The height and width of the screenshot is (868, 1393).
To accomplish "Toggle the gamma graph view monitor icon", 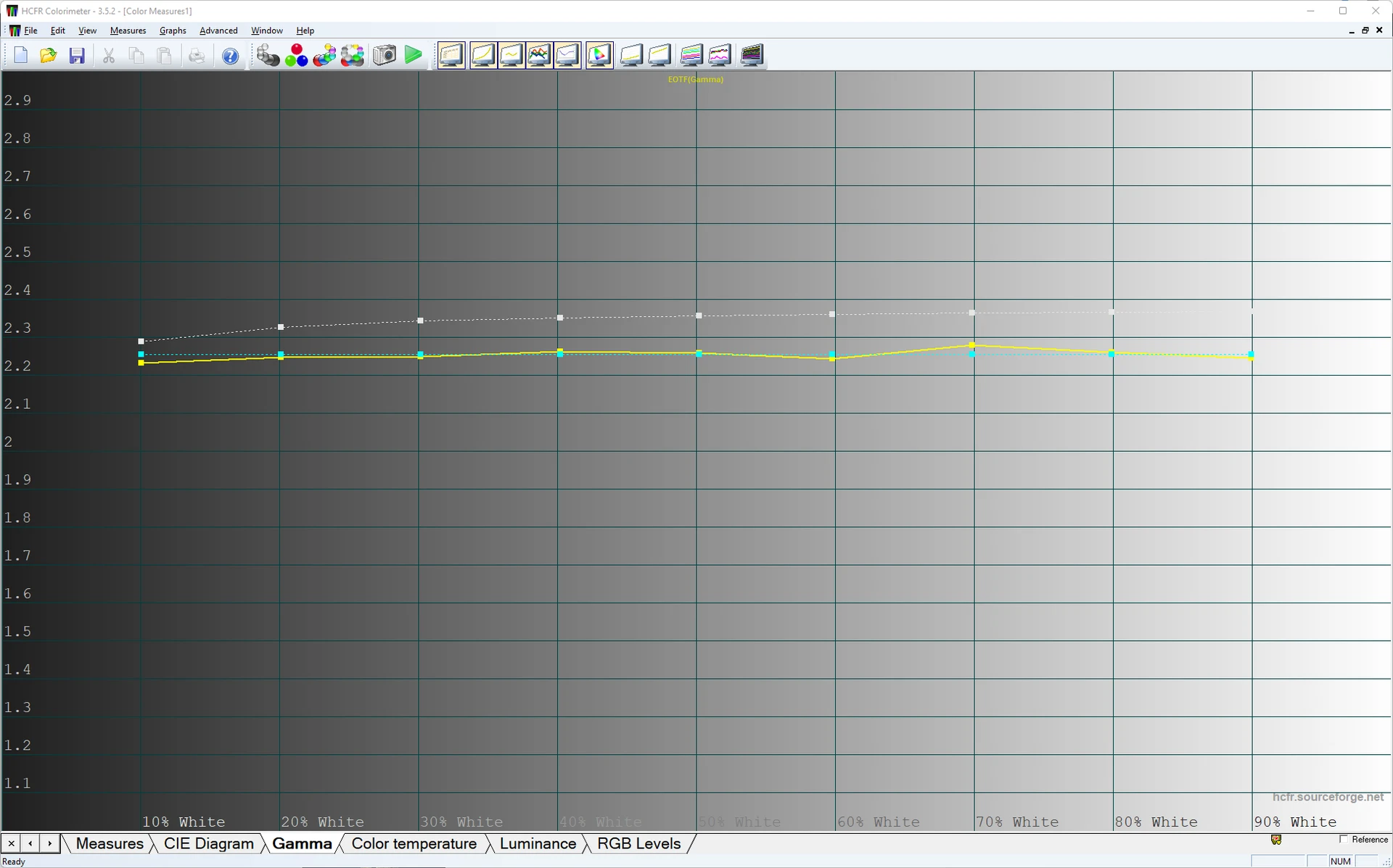I will [x=511, y=55].
